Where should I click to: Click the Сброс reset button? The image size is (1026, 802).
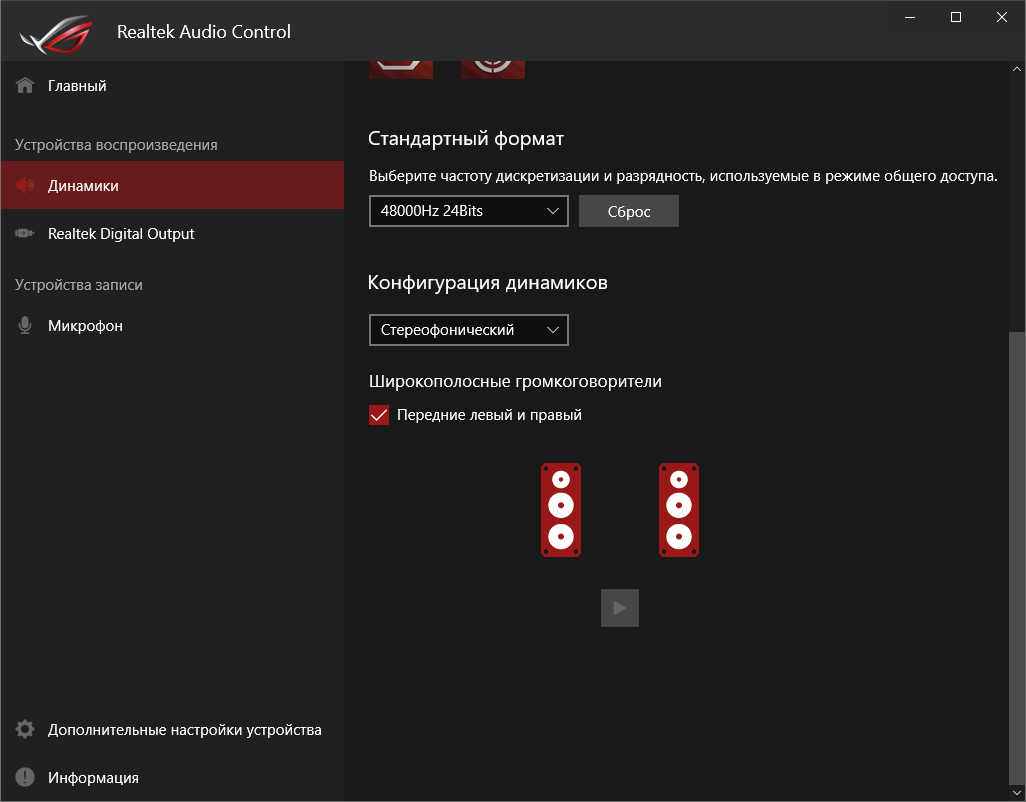tap(628, 211)
